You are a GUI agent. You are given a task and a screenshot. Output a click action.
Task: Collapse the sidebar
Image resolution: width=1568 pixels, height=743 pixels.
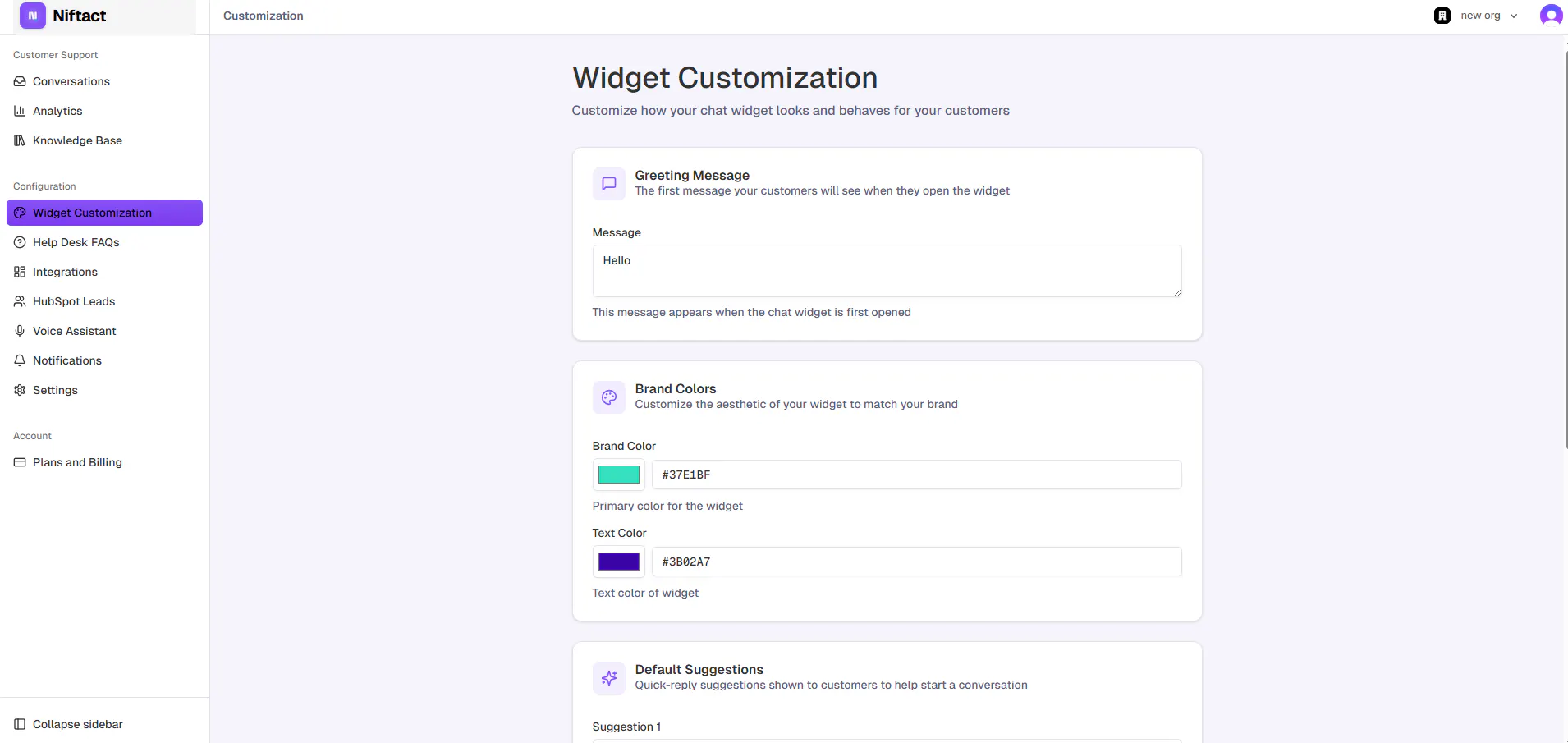pos(104,724)
